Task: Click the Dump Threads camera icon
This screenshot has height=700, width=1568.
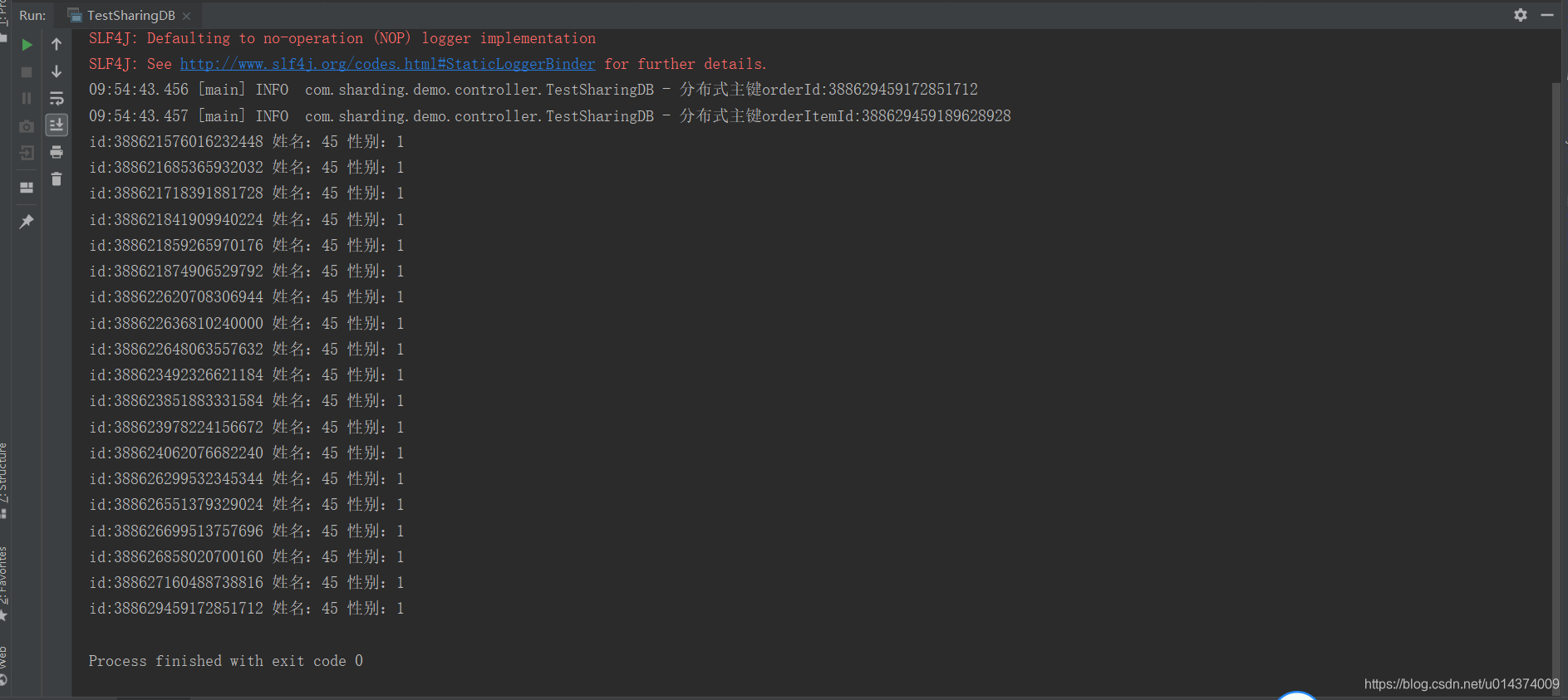Action: tap(27, 126)
